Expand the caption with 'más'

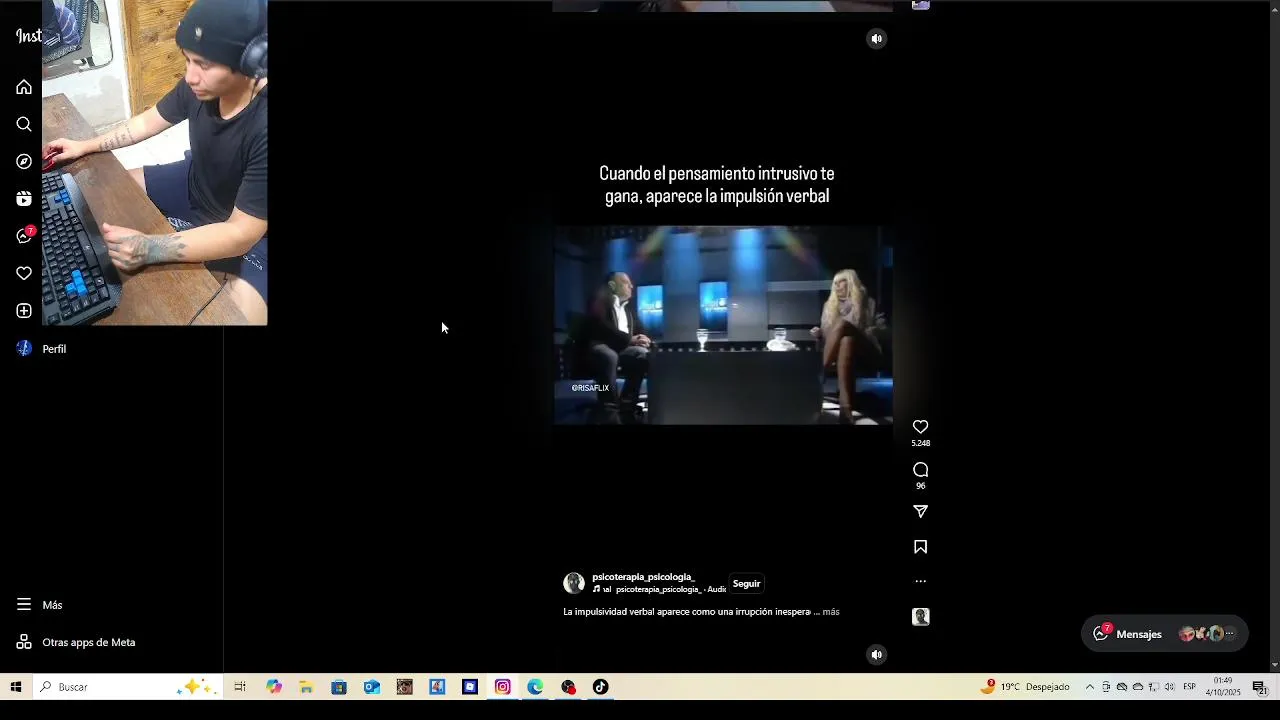[831, 612]
